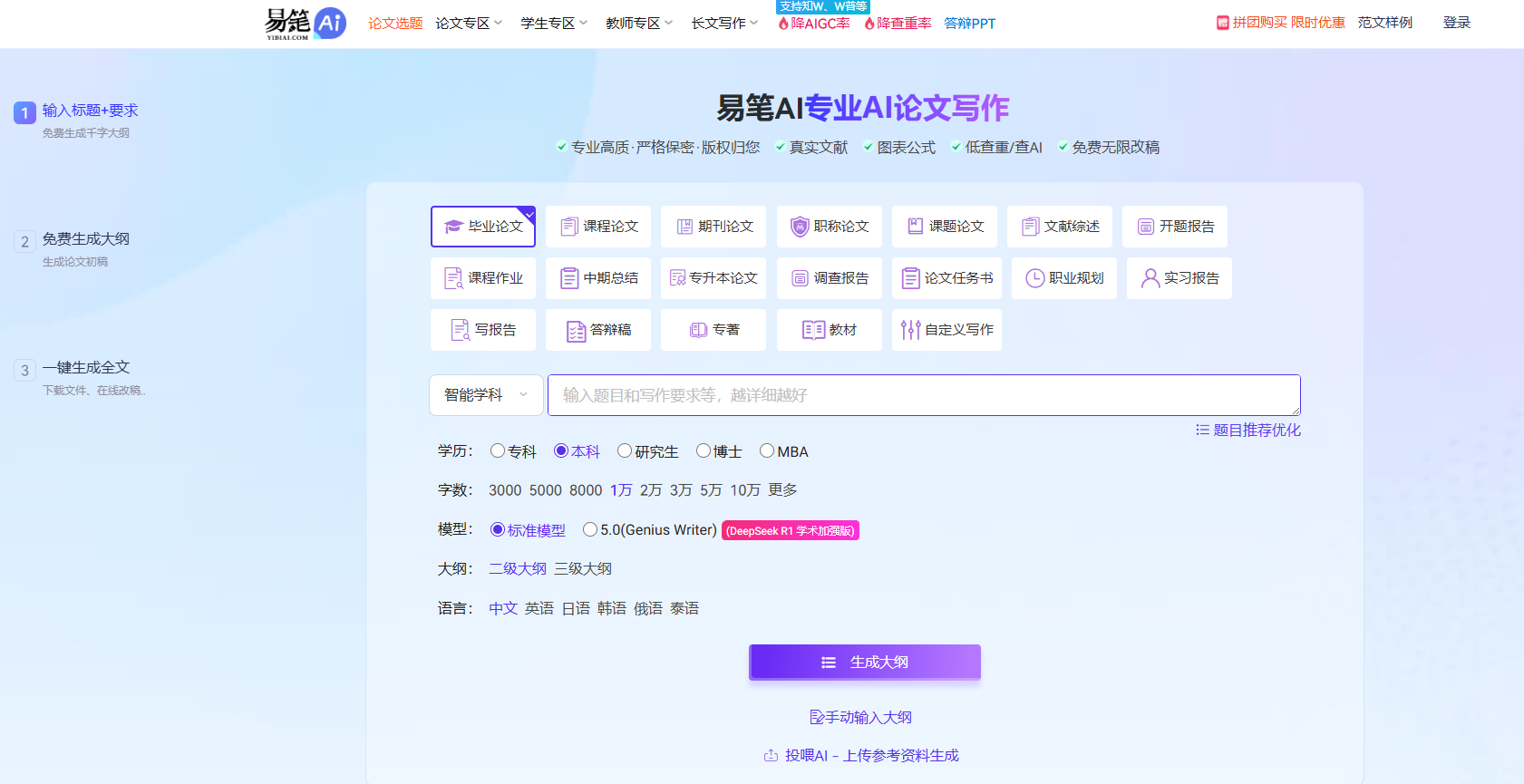Click 登录 to sign in
The image size is (1524, 784).
click(1457, 23)
